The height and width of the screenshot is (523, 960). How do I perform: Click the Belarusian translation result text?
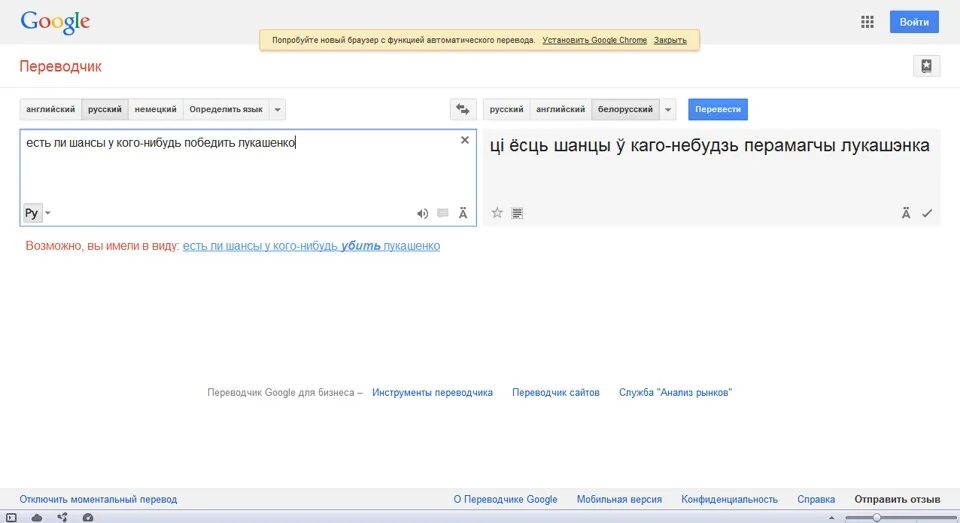tap(710, 146)
